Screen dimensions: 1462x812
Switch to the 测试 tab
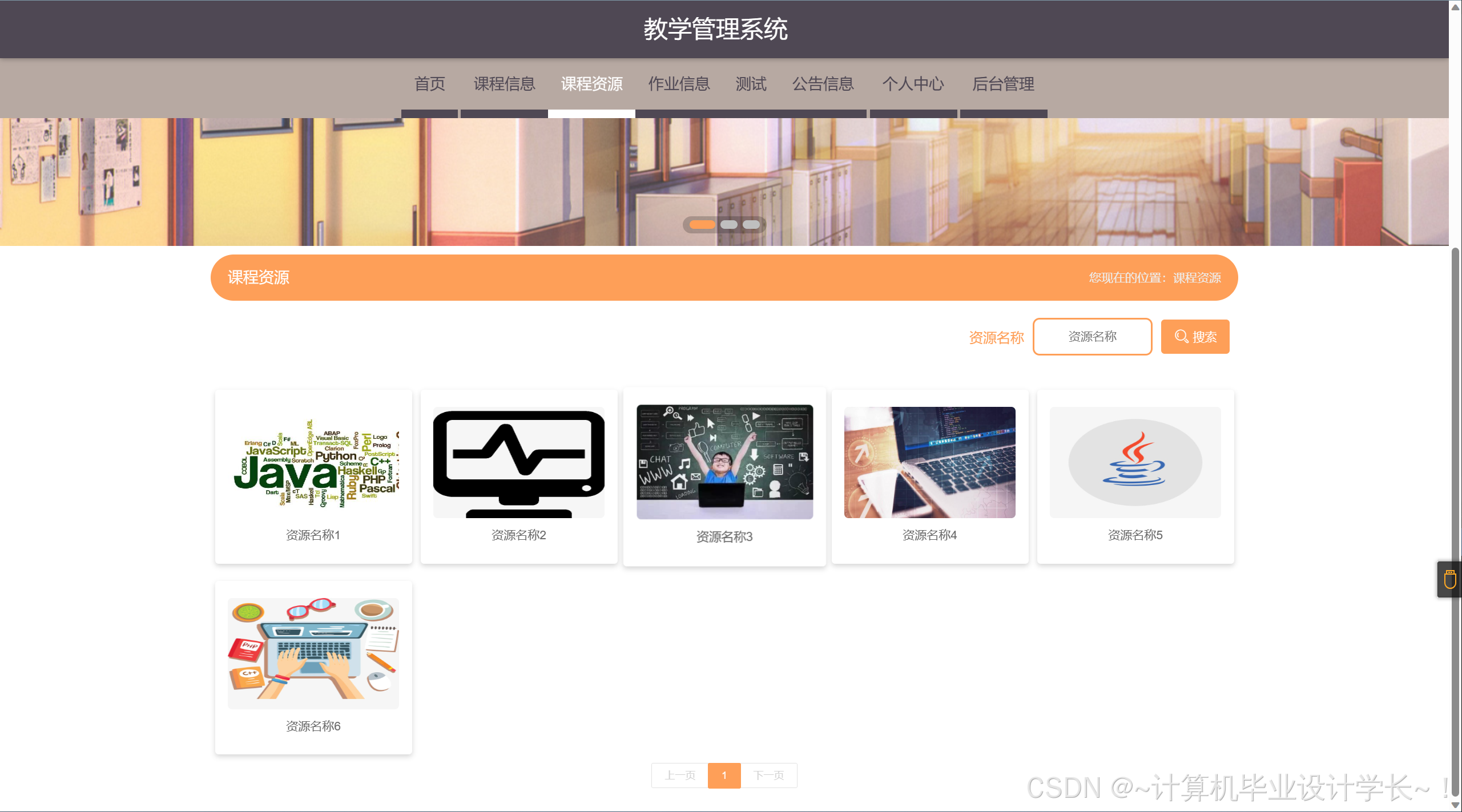point(750,84)
